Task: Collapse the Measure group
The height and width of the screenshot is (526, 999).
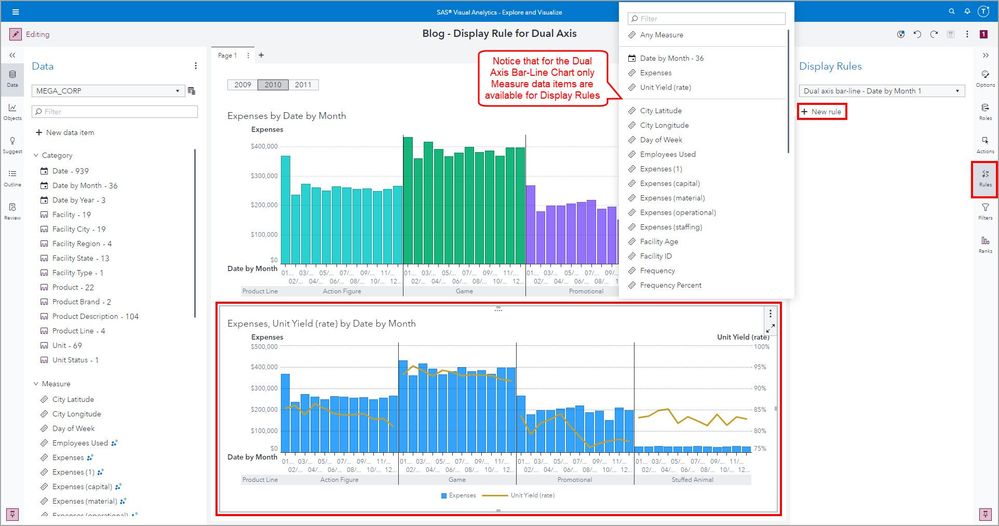Action: pos(36,384)
